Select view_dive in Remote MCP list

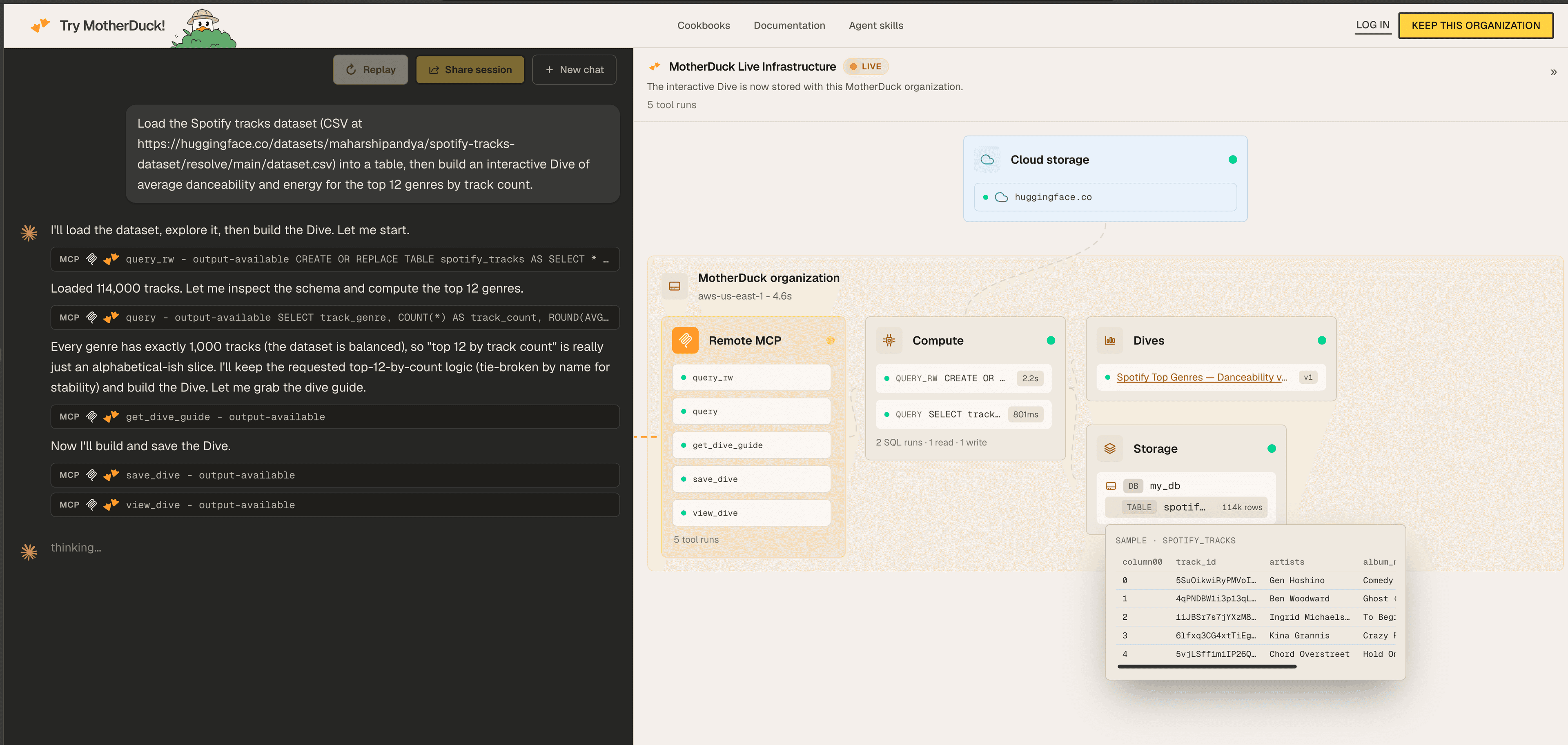coord(751,513)
